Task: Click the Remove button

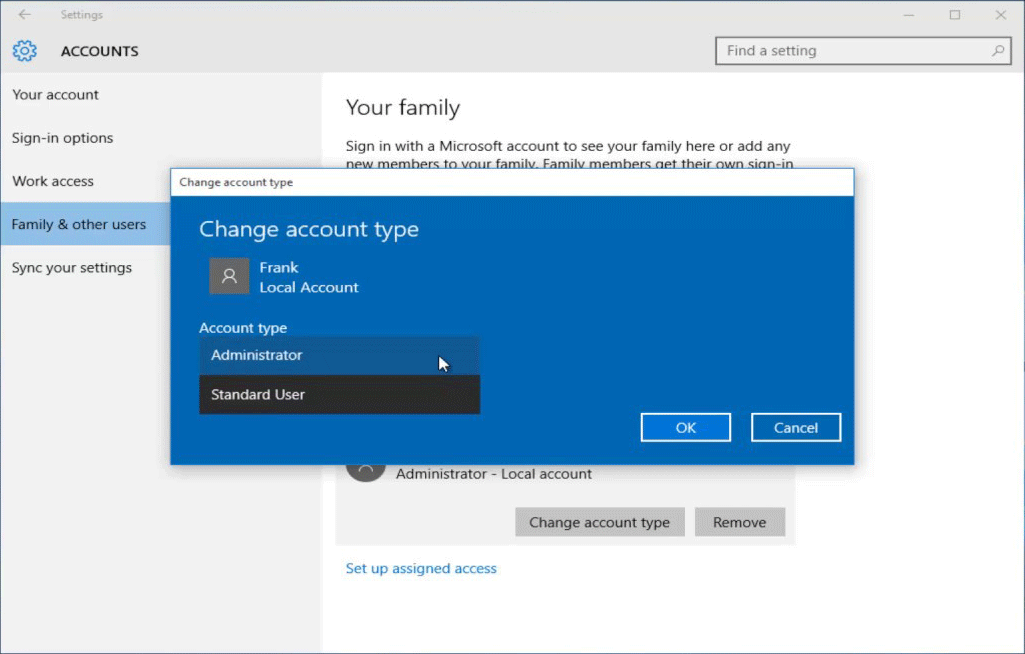Action: pyautogui.click(x=739, y=522)
